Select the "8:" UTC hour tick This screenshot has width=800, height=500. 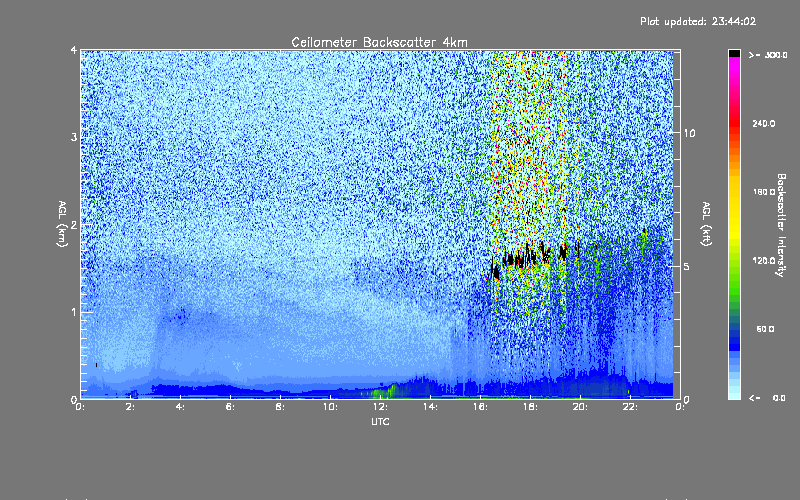point(281,407)
